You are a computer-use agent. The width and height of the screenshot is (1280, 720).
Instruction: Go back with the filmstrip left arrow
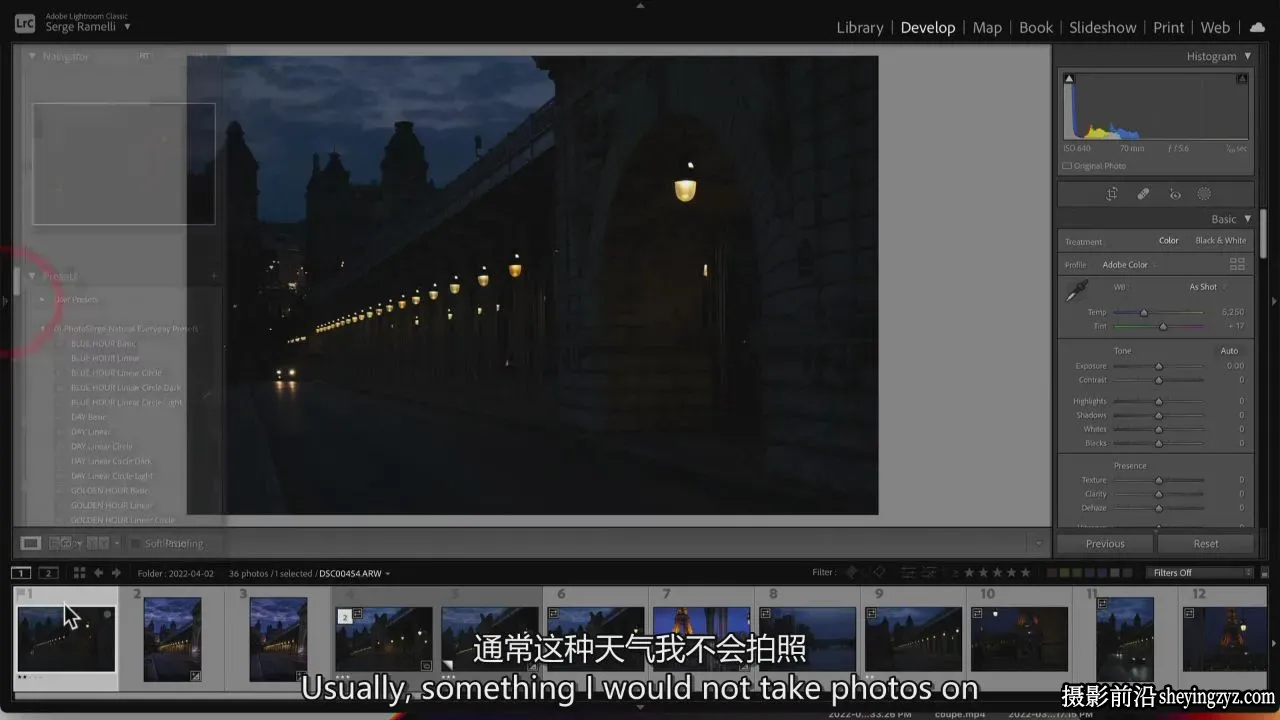(98, 573)
